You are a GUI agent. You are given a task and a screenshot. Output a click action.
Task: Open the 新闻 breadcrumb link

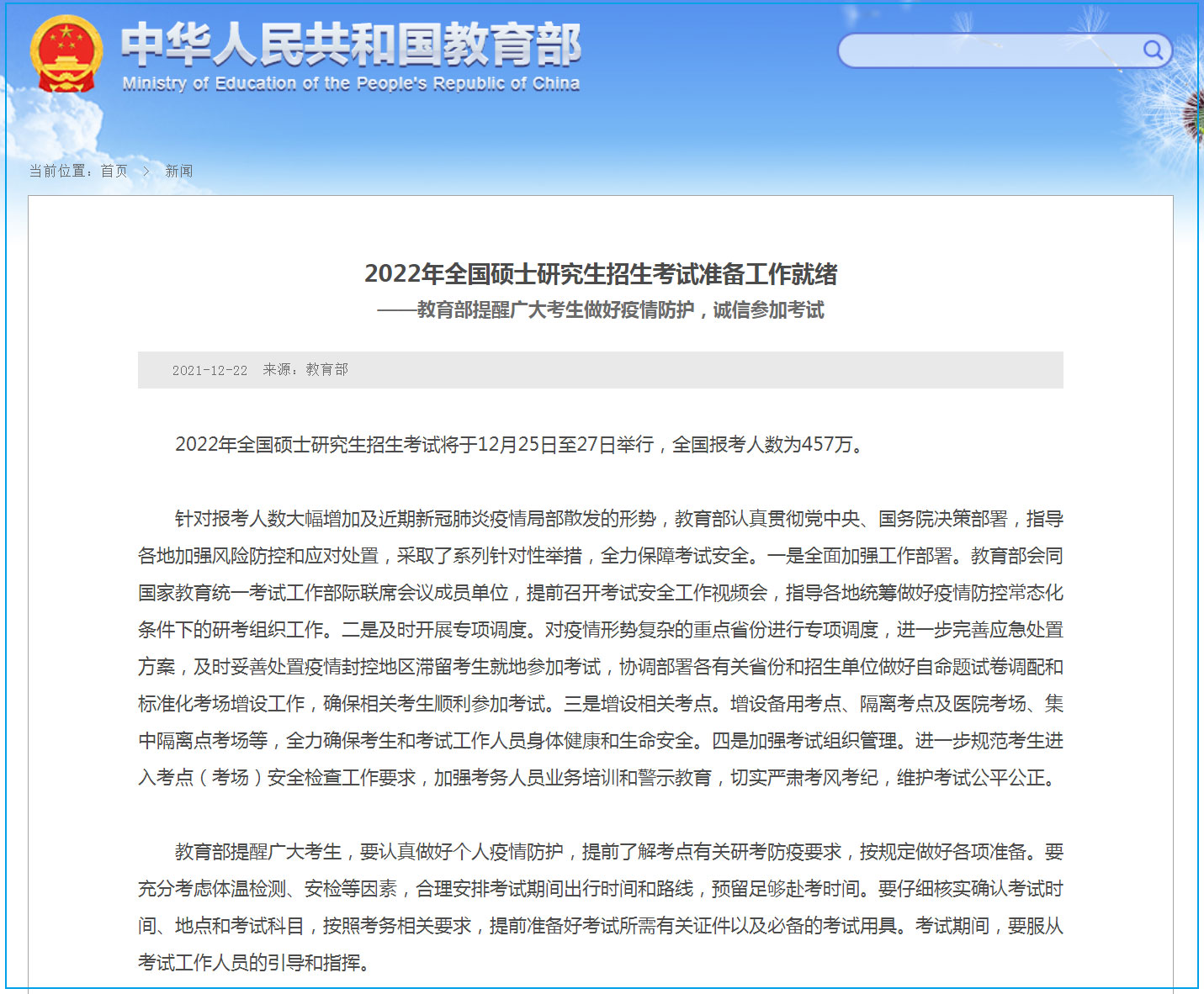(x=178, y=172)
